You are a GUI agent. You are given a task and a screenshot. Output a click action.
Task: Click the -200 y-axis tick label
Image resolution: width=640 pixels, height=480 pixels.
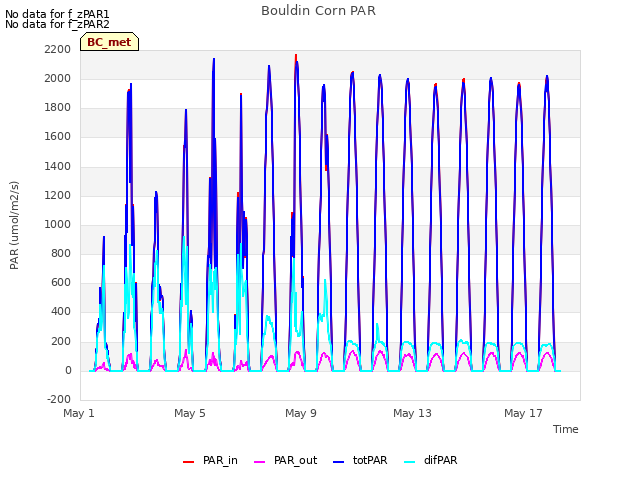click(59, 400)
